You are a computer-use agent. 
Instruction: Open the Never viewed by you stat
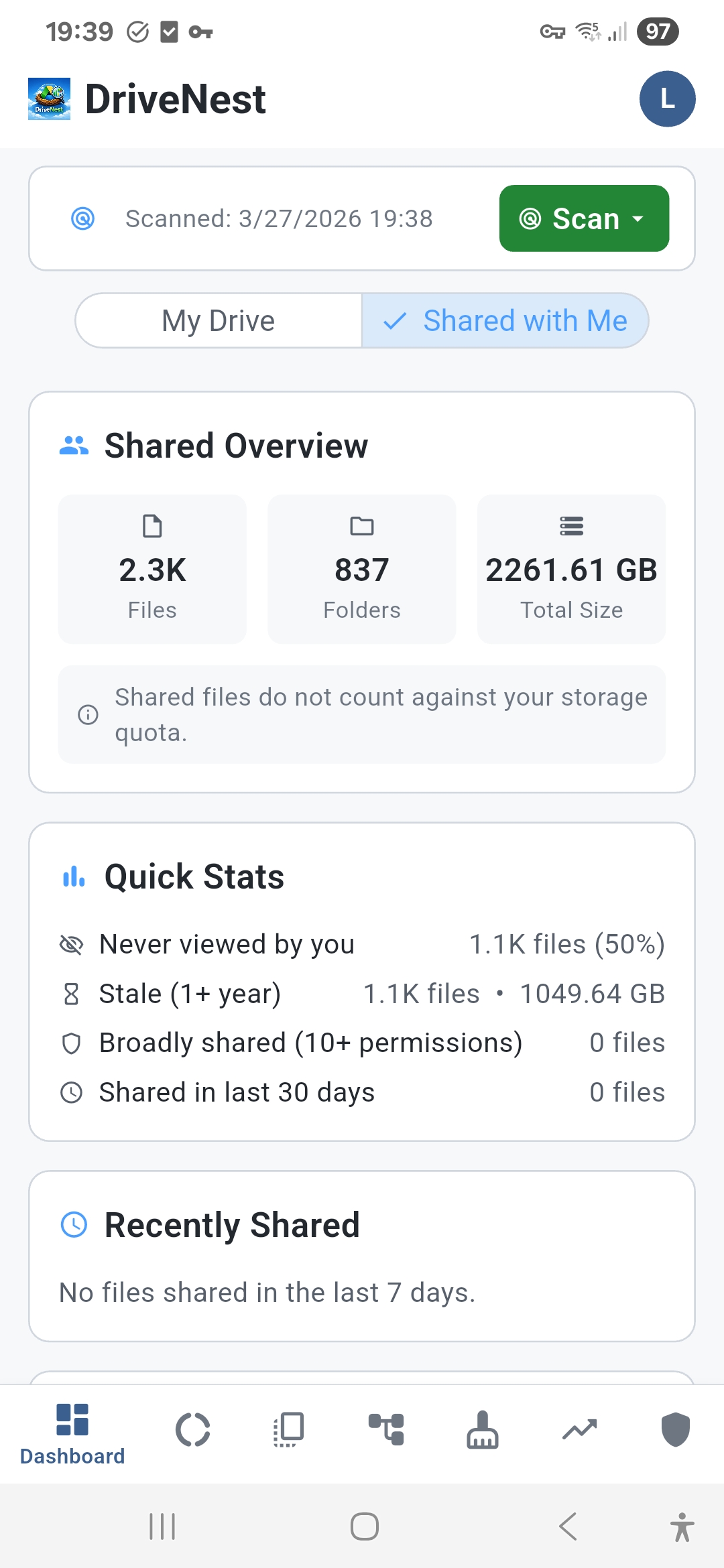(x=362, y=944)
